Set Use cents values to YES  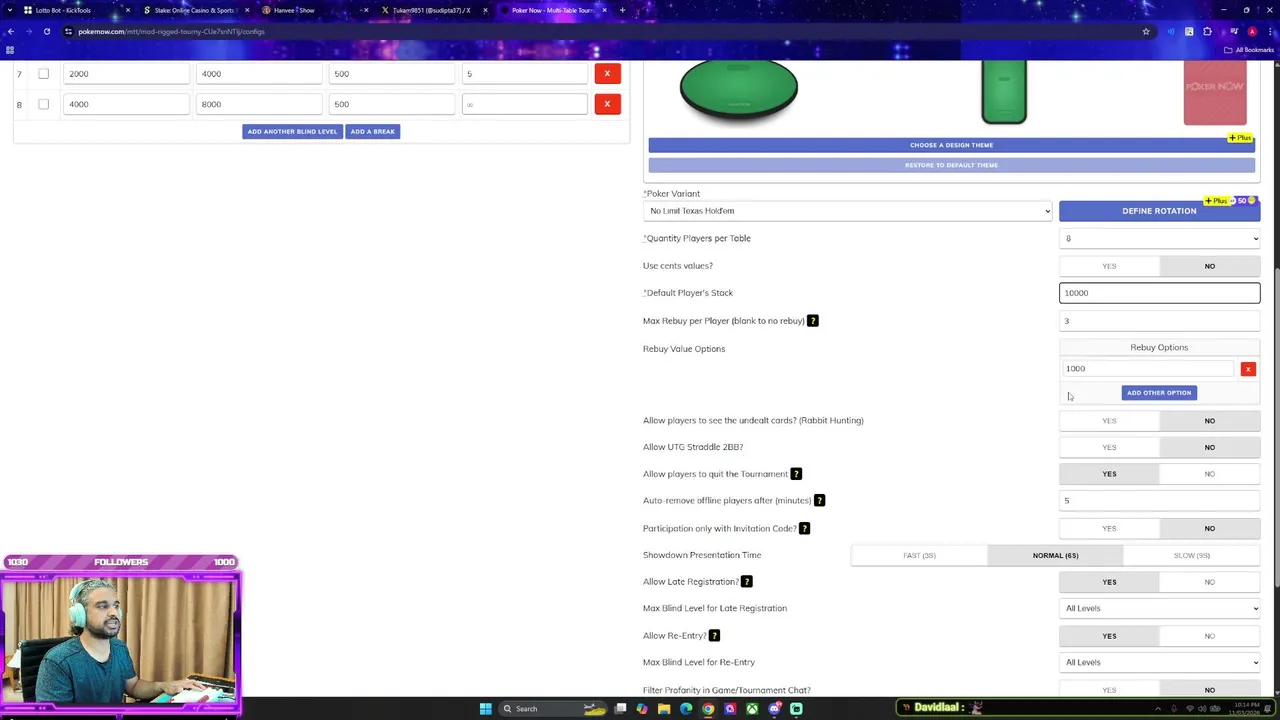pyautogui.click(x=1109, y=266)
